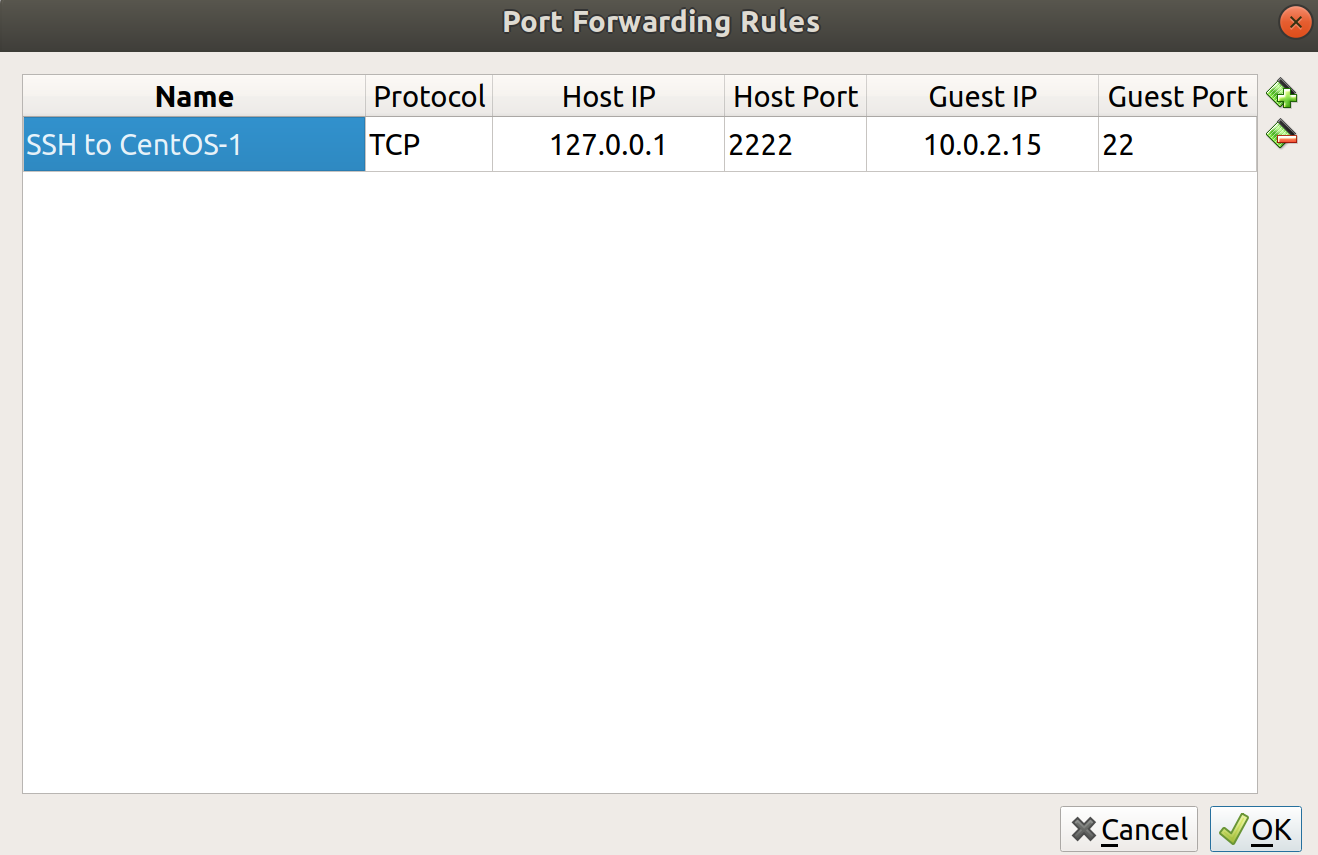The height and width of the screenshot is (855, 1318).
Task: Close the Port Forwarding Rules dialog
Action: click(1295, 22)
